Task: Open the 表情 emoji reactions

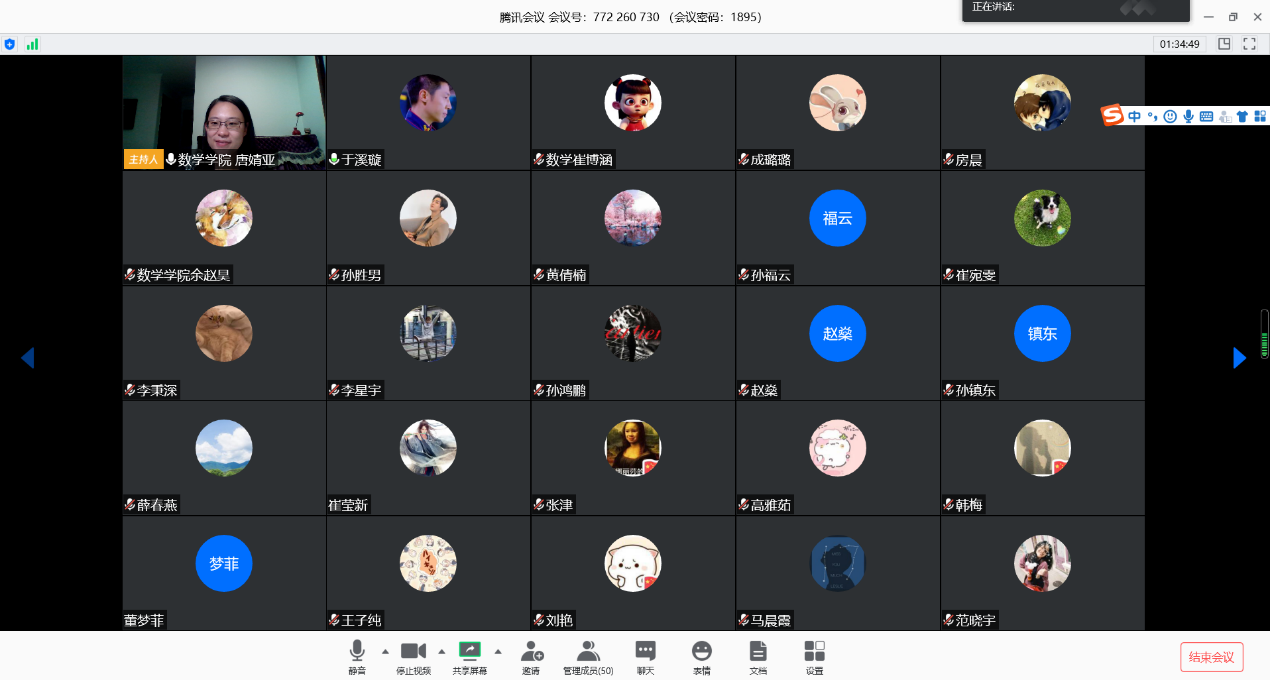Action: pos(702,656)
